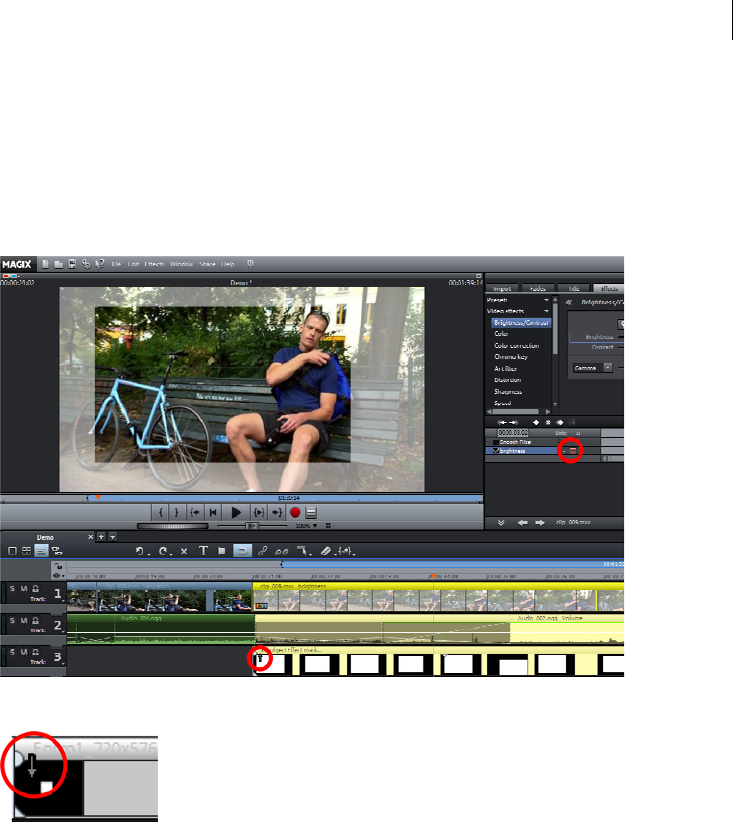Toggle the Smooth filter checkbox
The height and width of the screenshot is (822, 733).
(496, 442)
